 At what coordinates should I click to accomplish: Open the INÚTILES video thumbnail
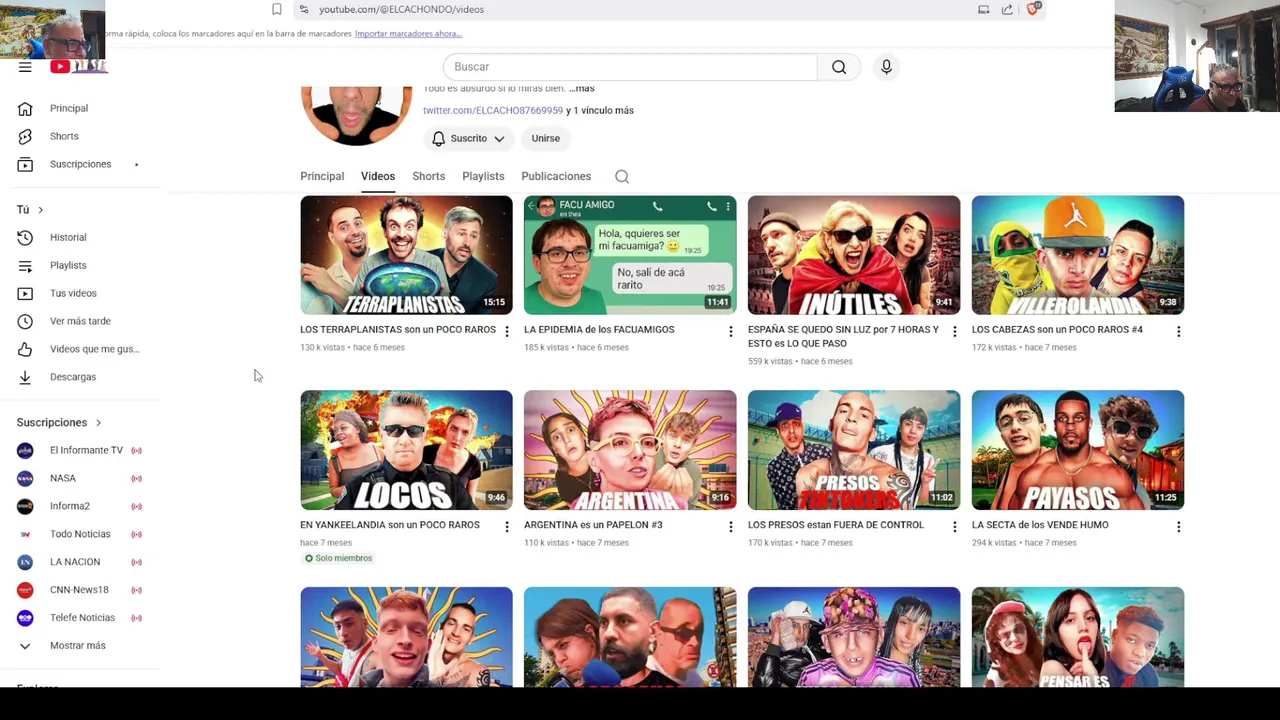tap(854, 255)
